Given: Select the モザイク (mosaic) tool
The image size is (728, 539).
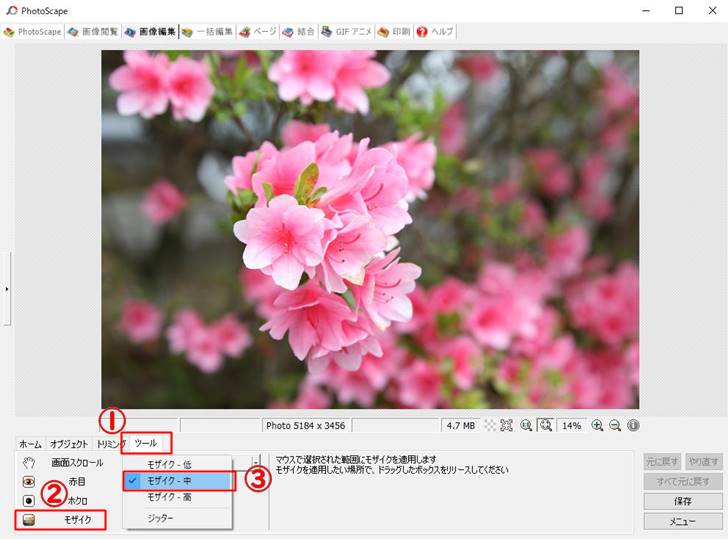Looking at the screenshot, I should point(60,519).
